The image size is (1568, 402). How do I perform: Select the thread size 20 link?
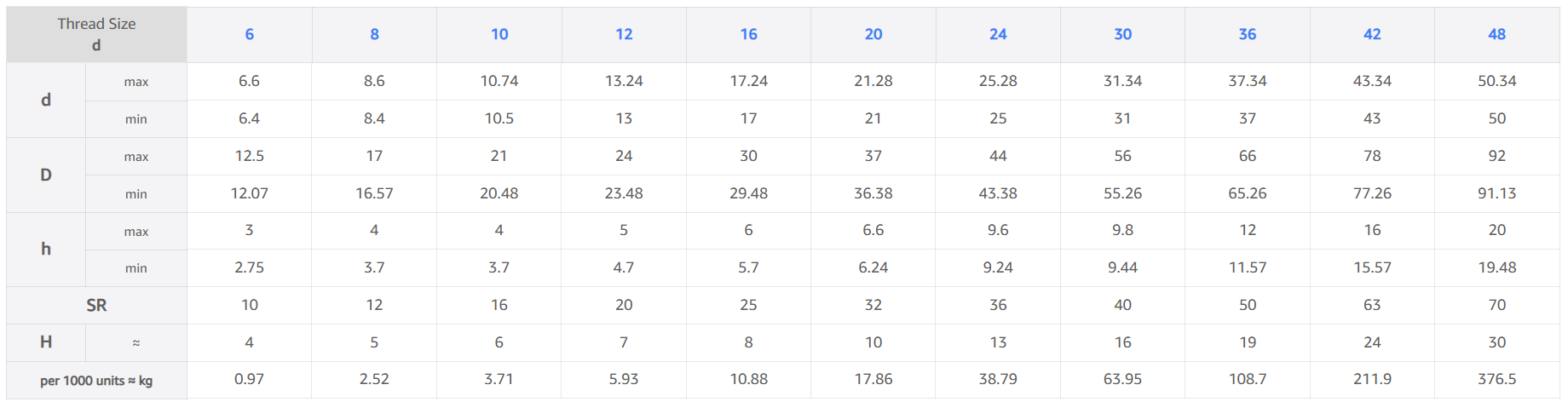pos(873,34)
